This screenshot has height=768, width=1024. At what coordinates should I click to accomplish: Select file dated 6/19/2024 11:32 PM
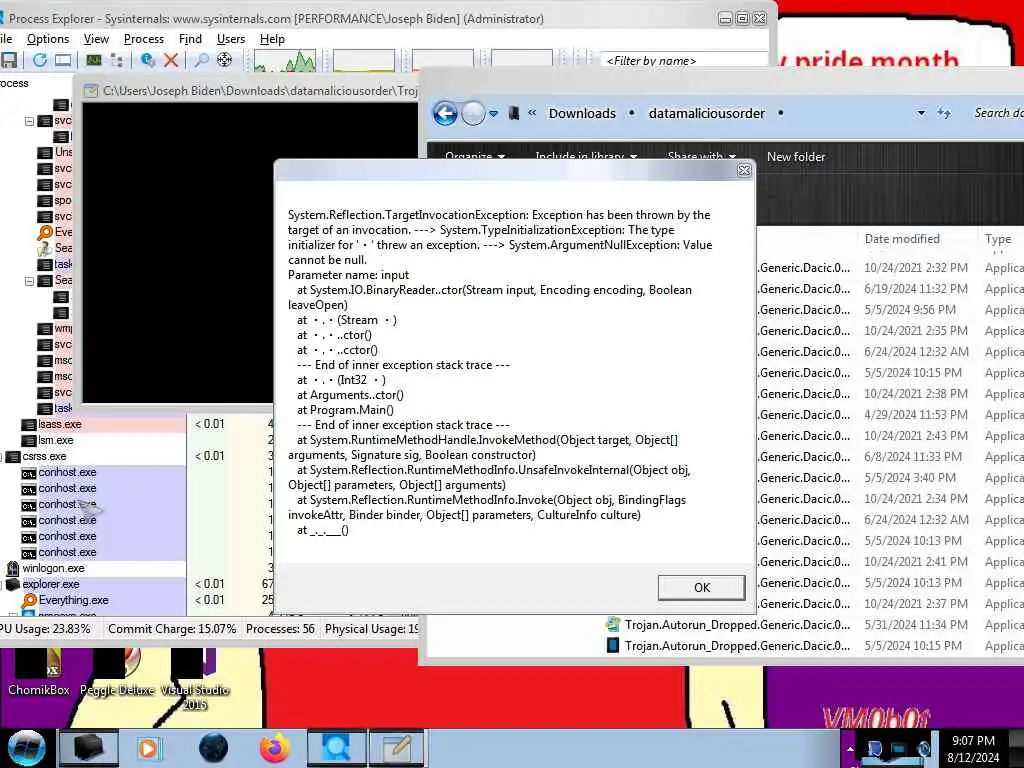point(891,289)
